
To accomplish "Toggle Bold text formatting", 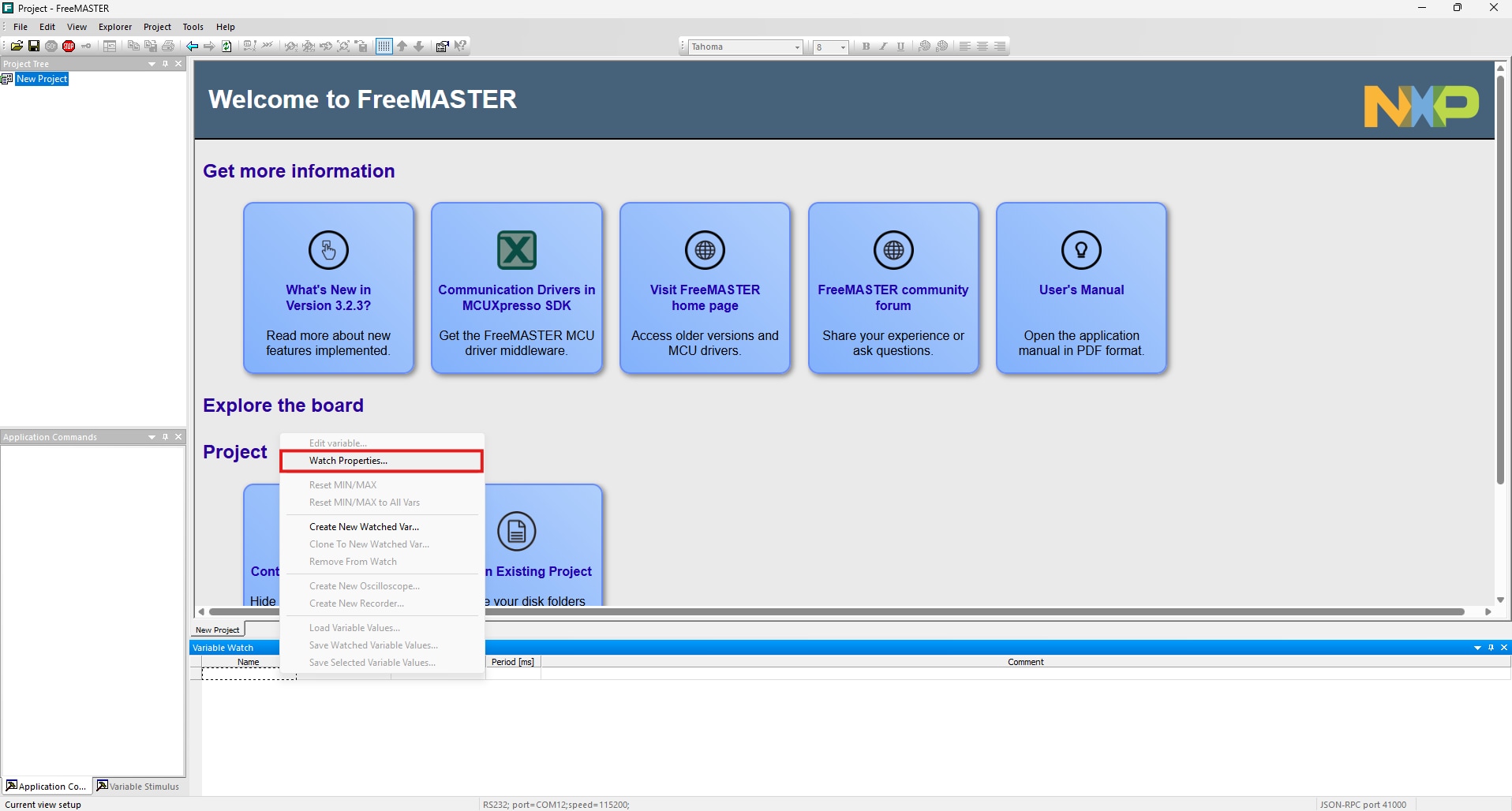I will click(x=866, y=47).
